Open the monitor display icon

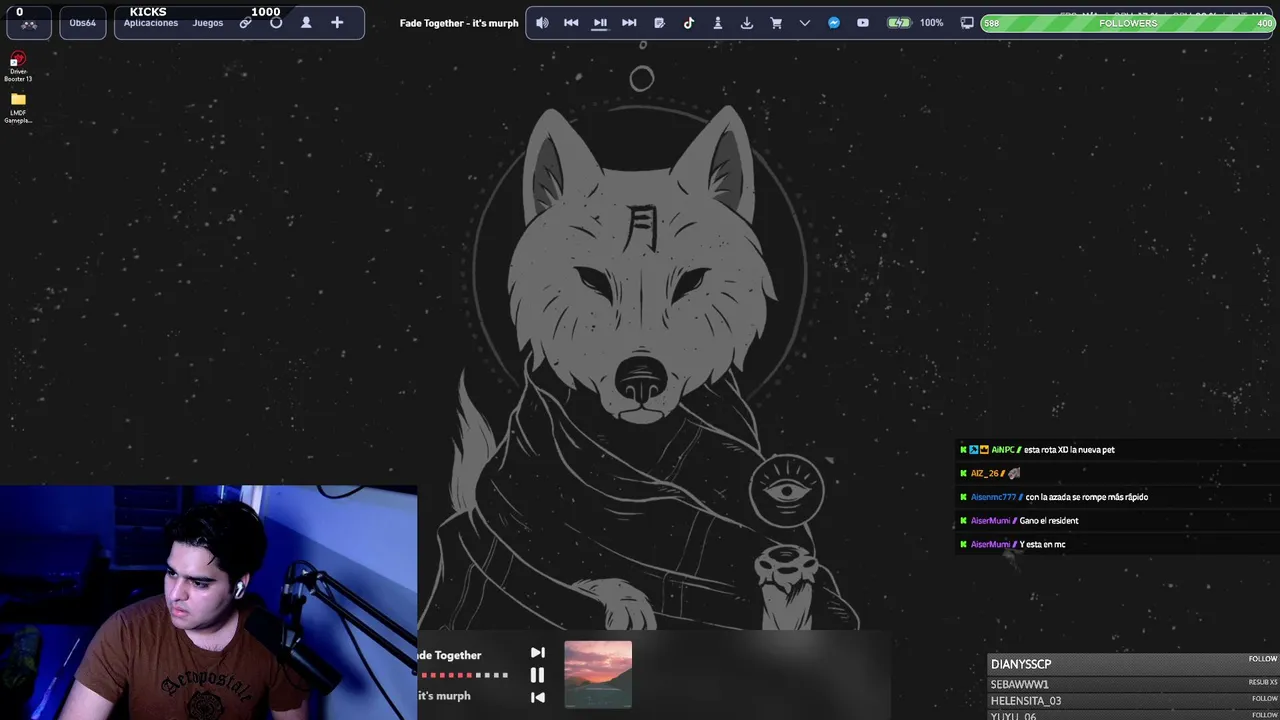pyautogui.click(x=967, y=23)
